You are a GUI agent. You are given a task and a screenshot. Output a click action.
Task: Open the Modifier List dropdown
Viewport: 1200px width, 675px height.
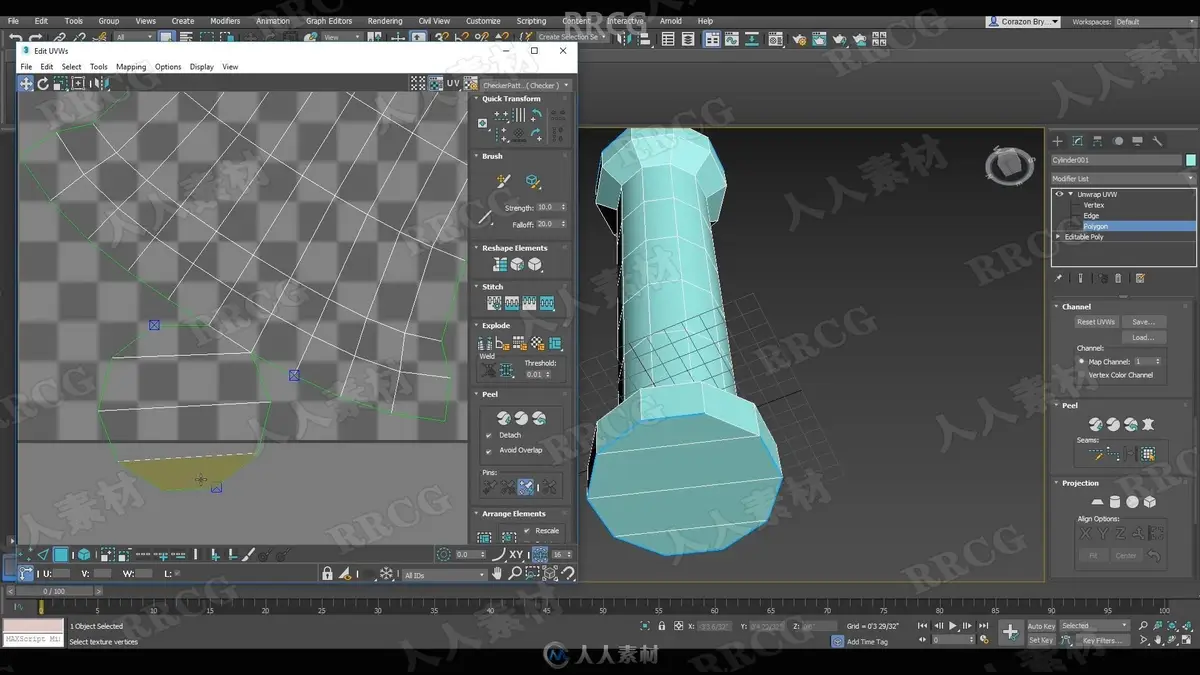pyautogui.click(x=1122, y=178)
